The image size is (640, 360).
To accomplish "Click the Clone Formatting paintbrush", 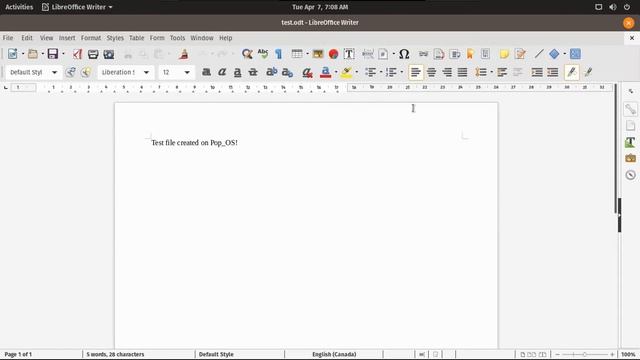I will 184,54.
